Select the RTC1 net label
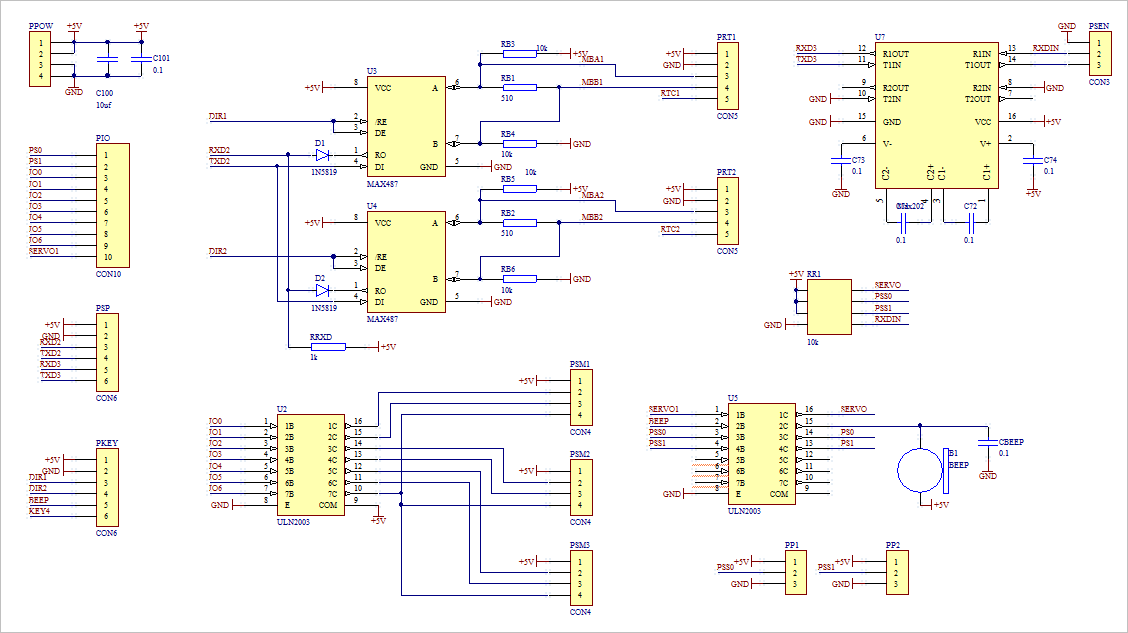Screen dimensions: 1128x633 (670, 94)
